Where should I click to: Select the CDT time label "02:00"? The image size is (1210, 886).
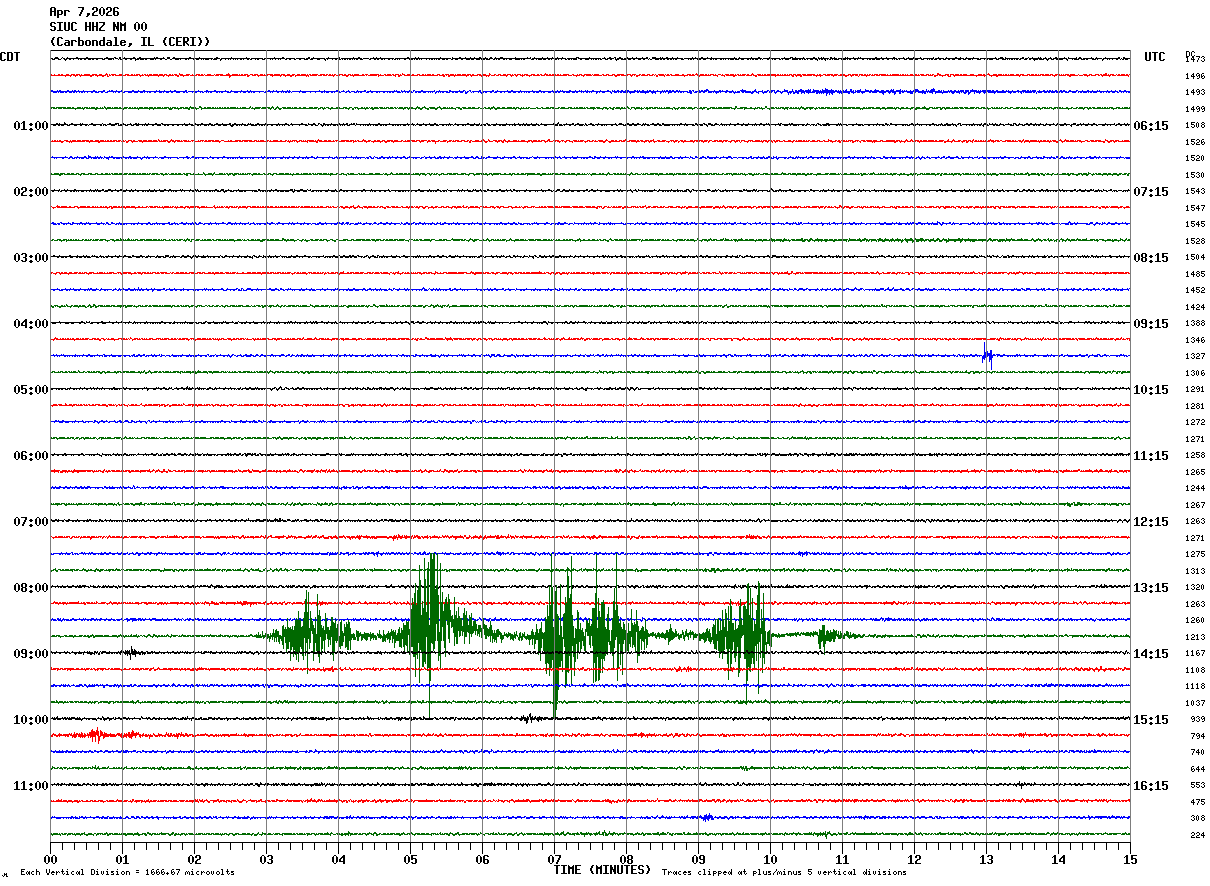point(31,192)
